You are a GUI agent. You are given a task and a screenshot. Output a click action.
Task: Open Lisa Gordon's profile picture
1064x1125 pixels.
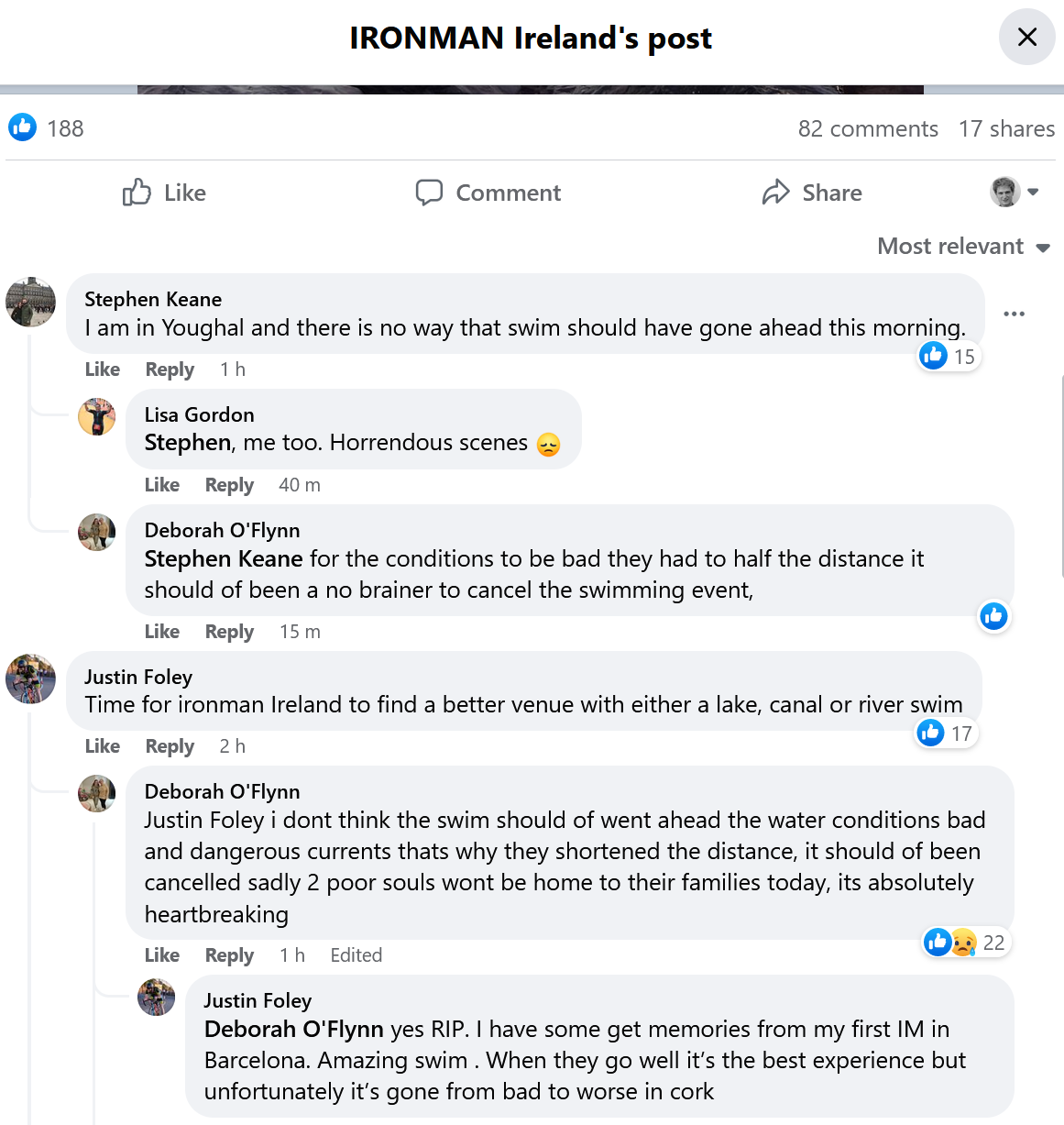97,417
